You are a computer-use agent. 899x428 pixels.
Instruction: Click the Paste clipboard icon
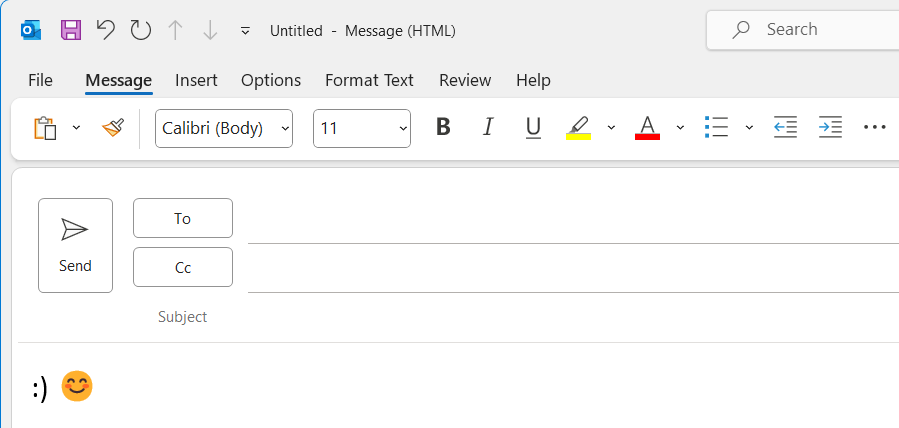(x=46, y=128)
